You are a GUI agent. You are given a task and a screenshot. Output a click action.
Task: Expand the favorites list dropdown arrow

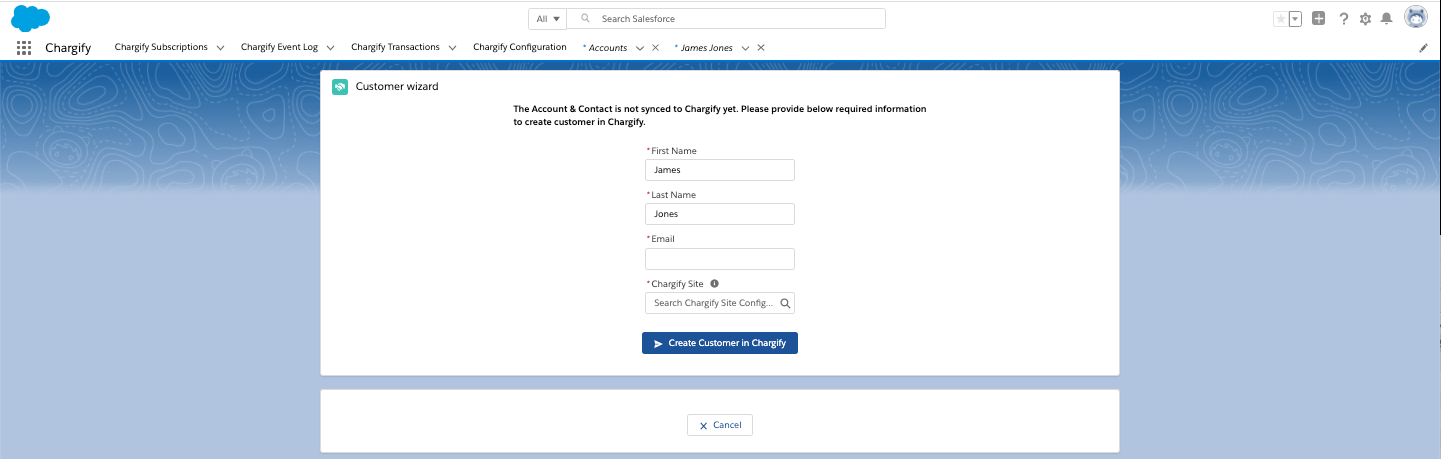(x=1295, y=19)
